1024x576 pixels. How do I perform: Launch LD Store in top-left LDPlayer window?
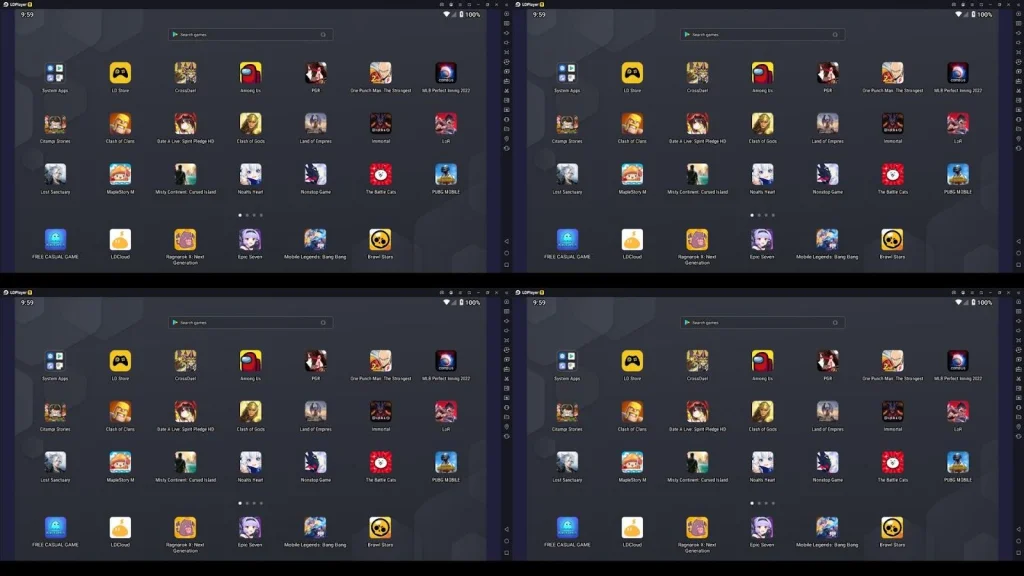pyautogui.click(x=120, y=73)
